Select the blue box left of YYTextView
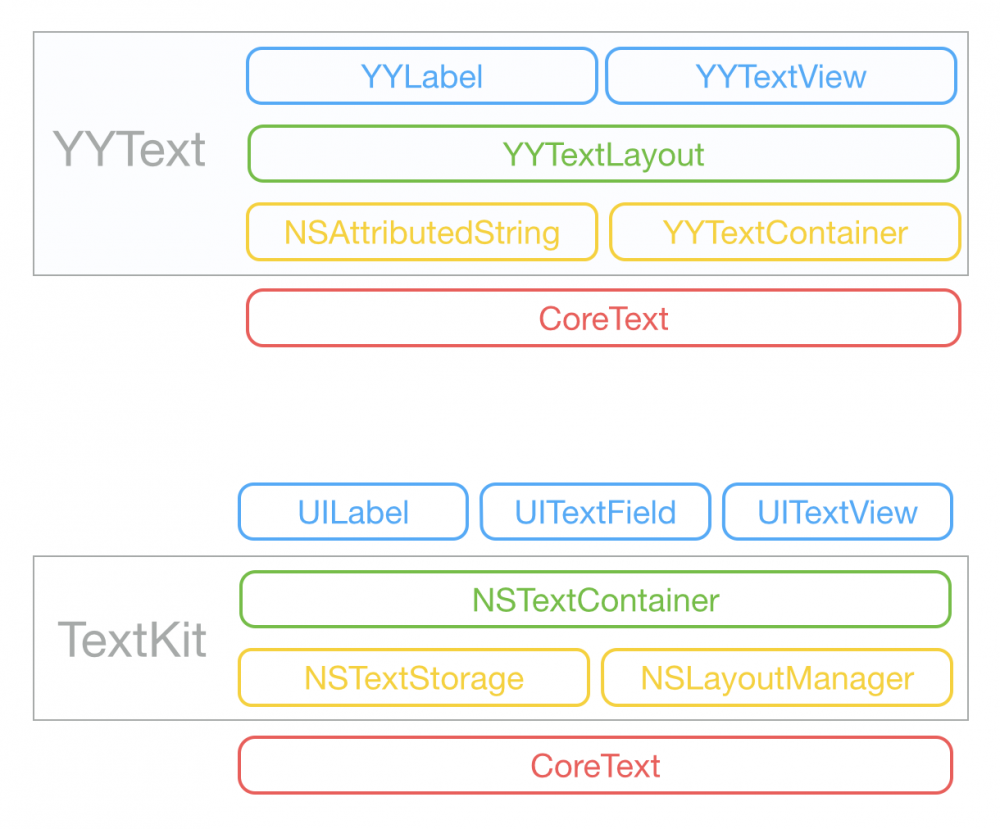1000x829 pixels. [421, 77]
